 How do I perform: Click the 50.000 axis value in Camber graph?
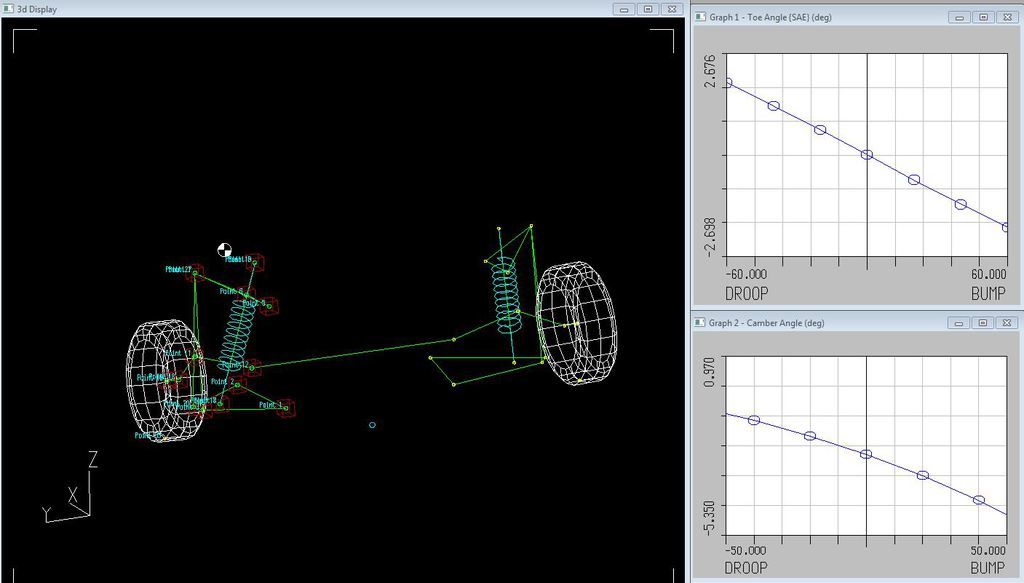click(989, 550)
